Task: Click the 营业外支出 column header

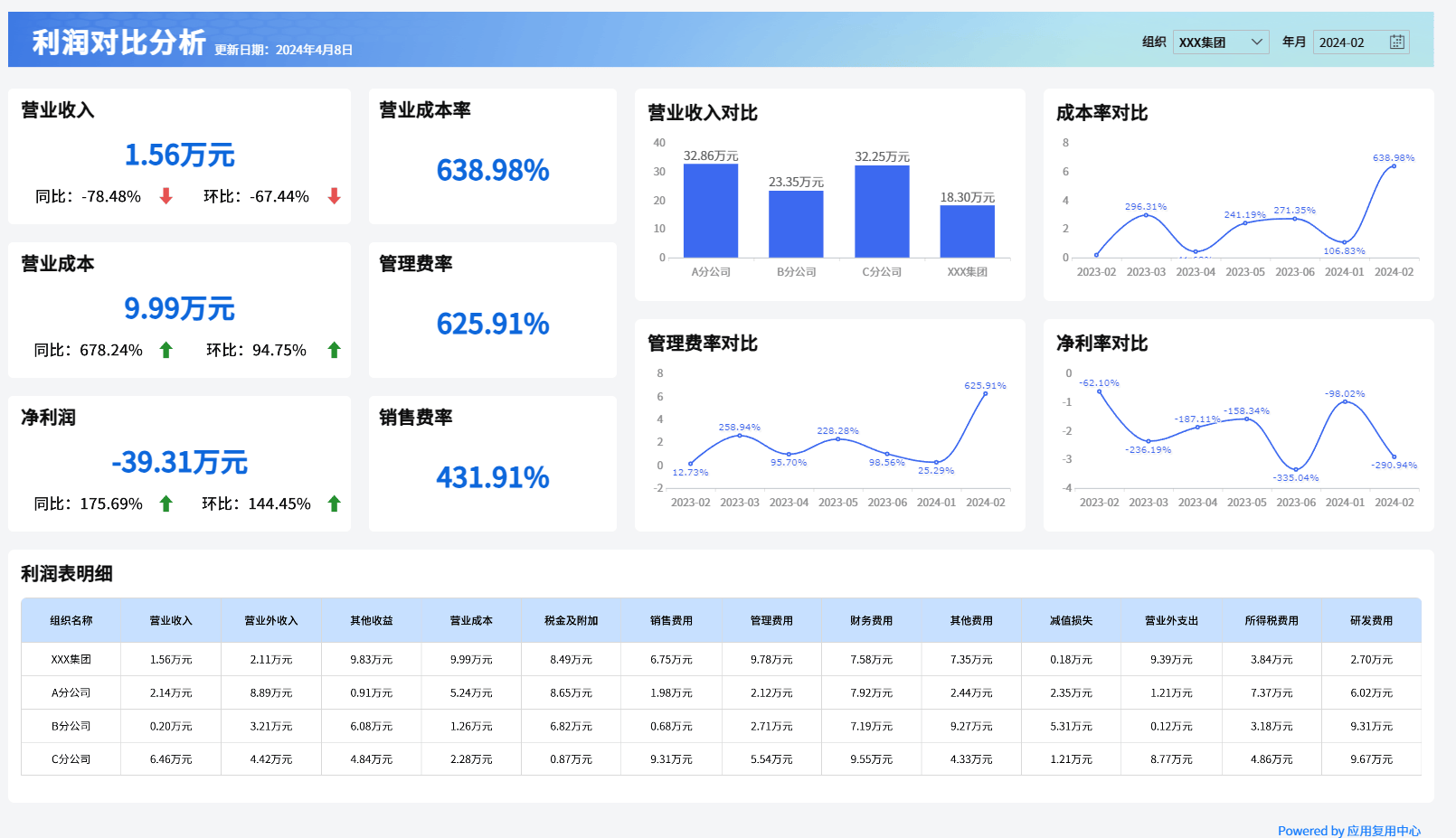Action: tap(1171, 620)
